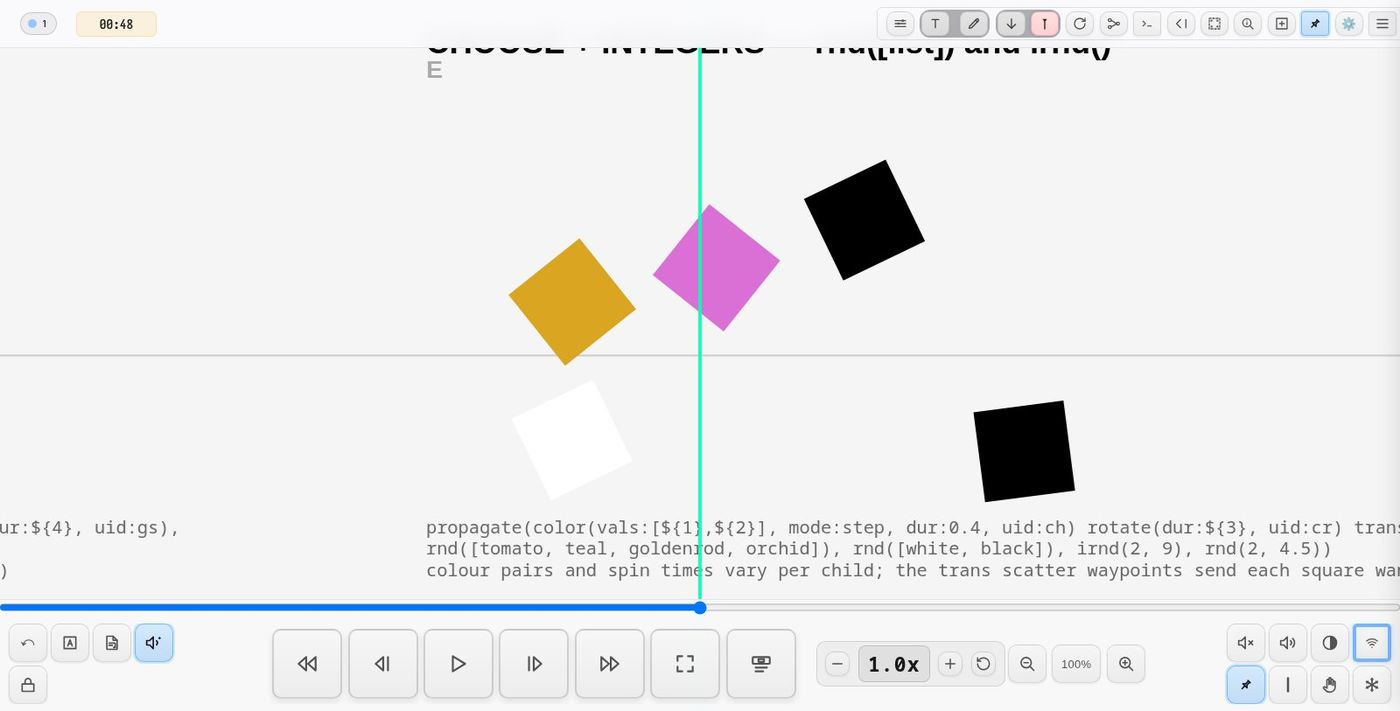Screen dimensions: 1400x711
Task: Click the white rotated square
Action: click(x=572, y=440)
